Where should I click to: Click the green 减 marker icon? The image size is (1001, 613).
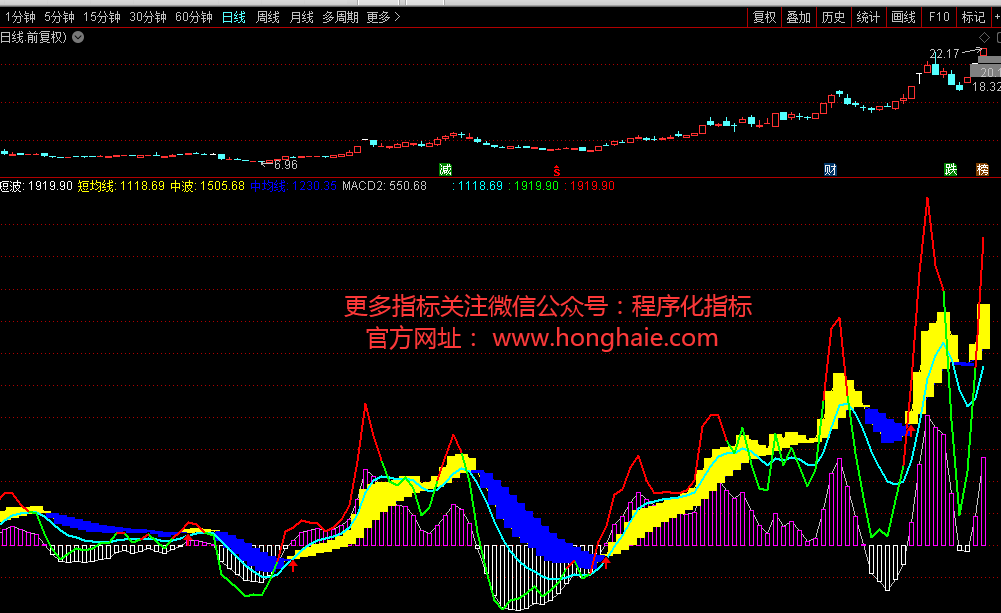point(445,168)
